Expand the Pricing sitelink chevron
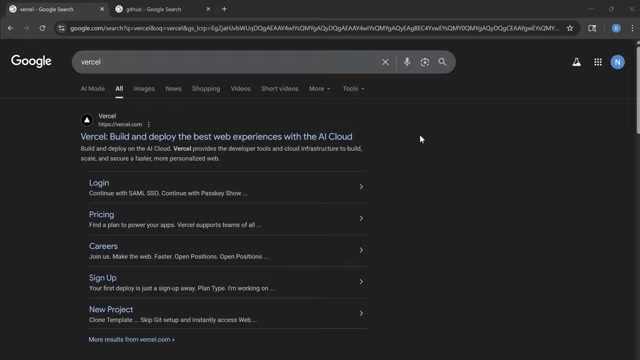This screenshot has height=360, width=640. click(361, 218)
